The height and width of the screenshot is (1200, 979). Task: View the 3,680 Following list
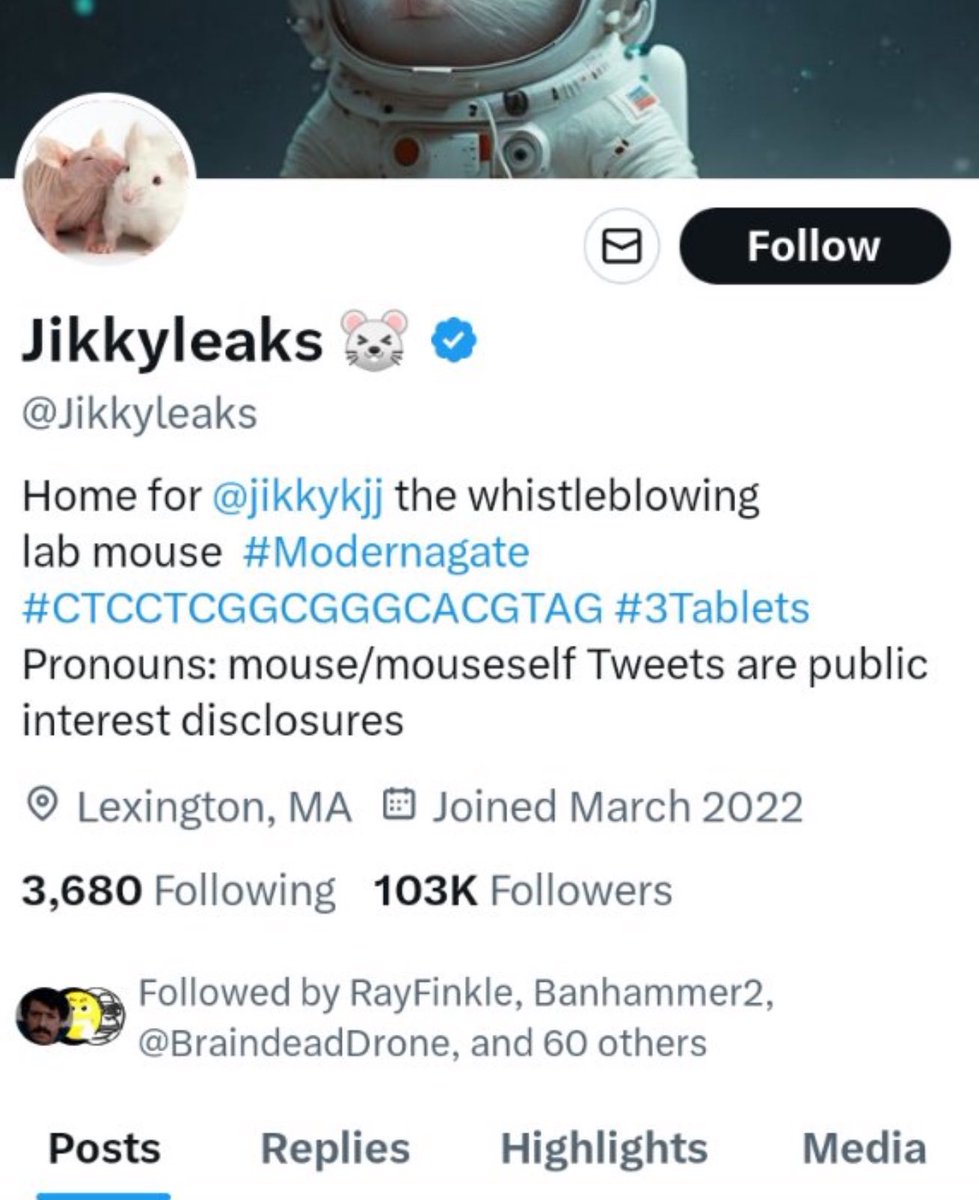coord(179,890)
